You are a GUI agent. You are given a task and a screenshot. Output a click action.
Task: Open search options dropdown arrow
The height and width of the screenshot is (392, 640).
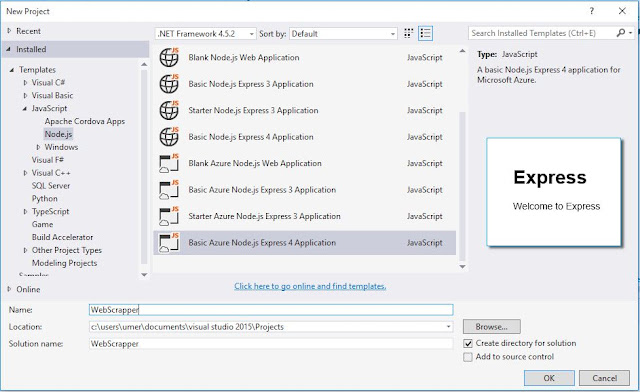tap(631, 33)
